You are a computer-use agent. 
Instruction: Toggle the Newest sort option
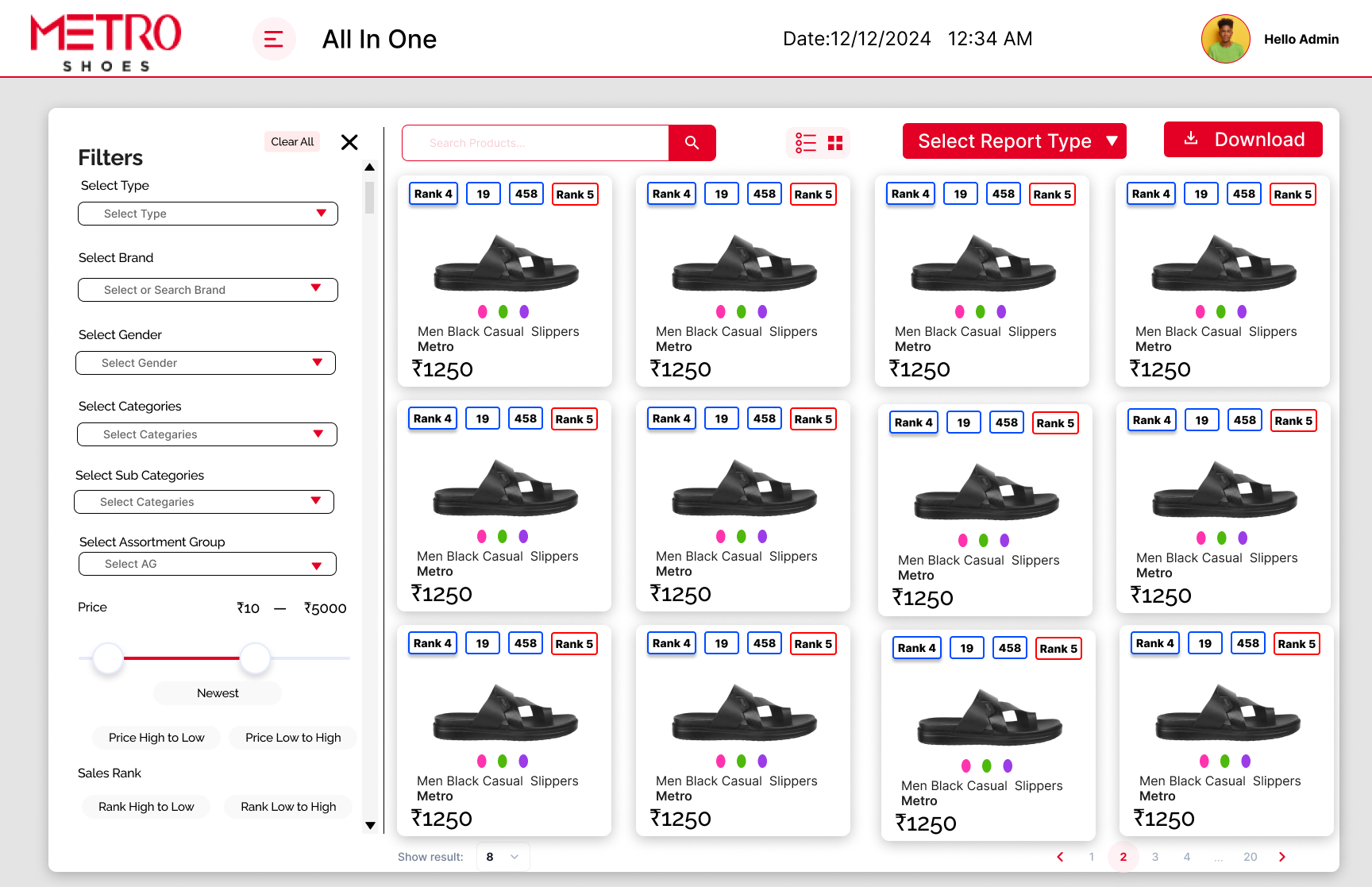coord(218,693)
